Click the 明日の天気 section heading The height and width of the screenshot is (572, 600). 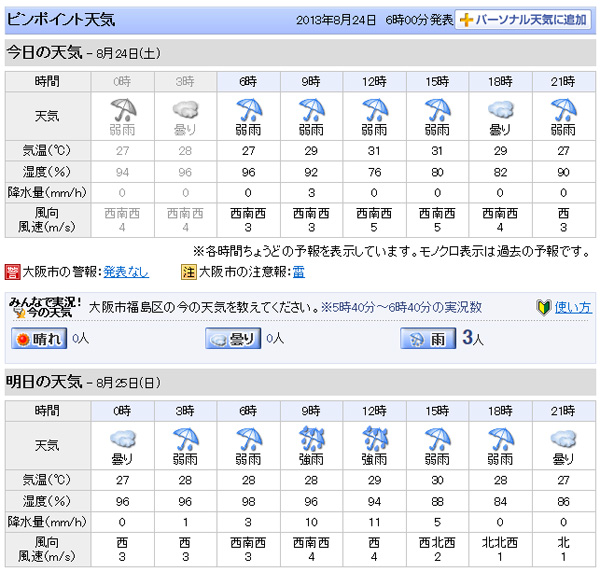49,381
